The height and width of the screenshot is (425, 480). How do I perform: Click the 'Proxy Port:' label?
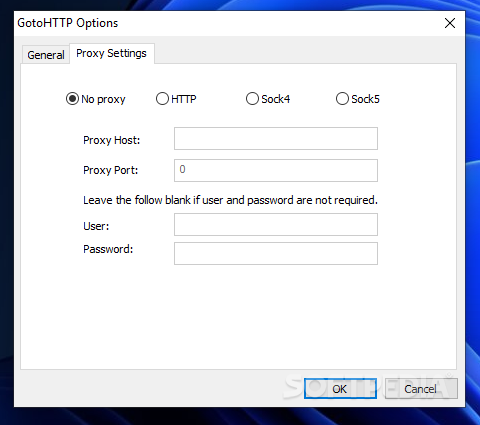click(111, 170)
